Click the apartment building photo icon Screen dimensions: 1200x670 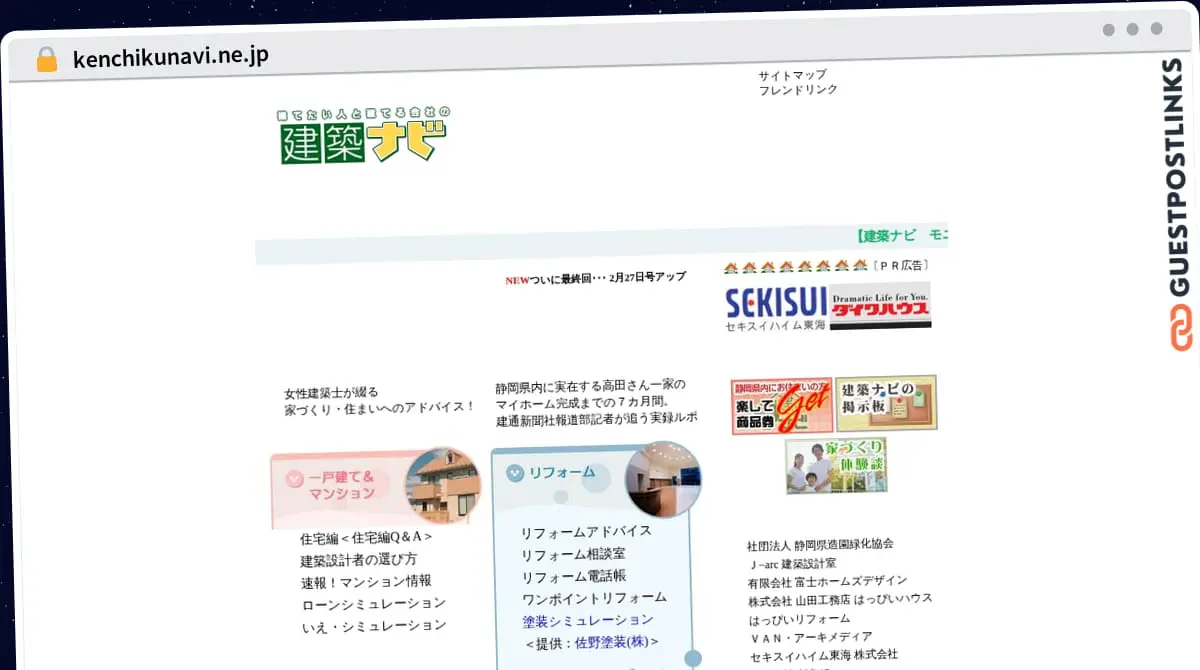(442, 486)
